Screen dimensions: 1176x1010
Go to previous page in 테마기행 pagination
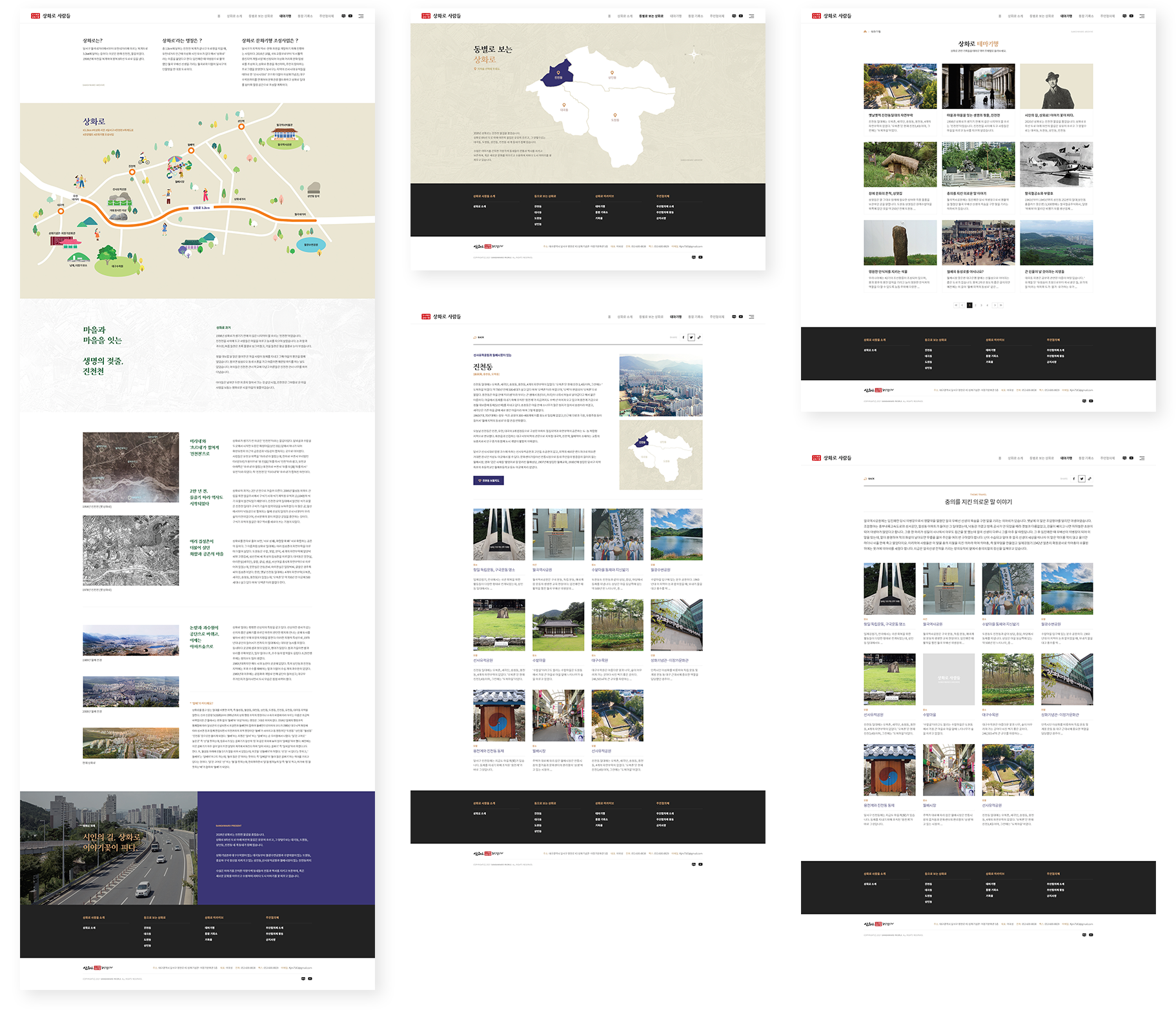pyautogui.click(x=962, y=305)
